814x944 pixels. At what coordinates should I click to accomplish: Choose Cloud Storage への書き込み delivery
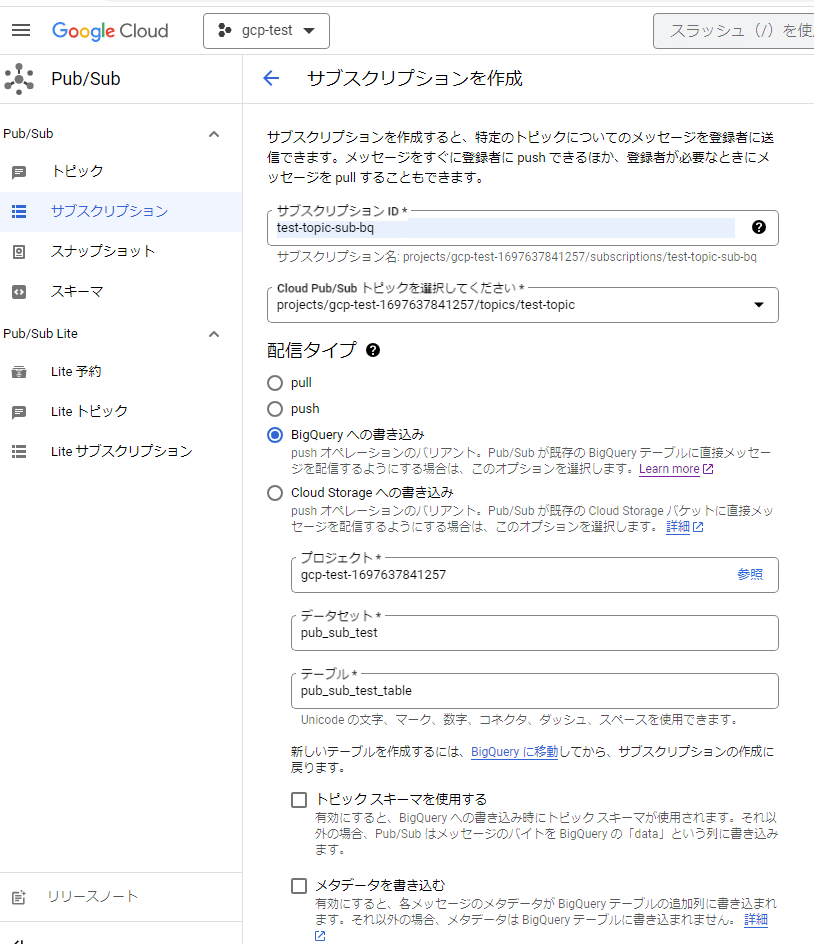275,491
